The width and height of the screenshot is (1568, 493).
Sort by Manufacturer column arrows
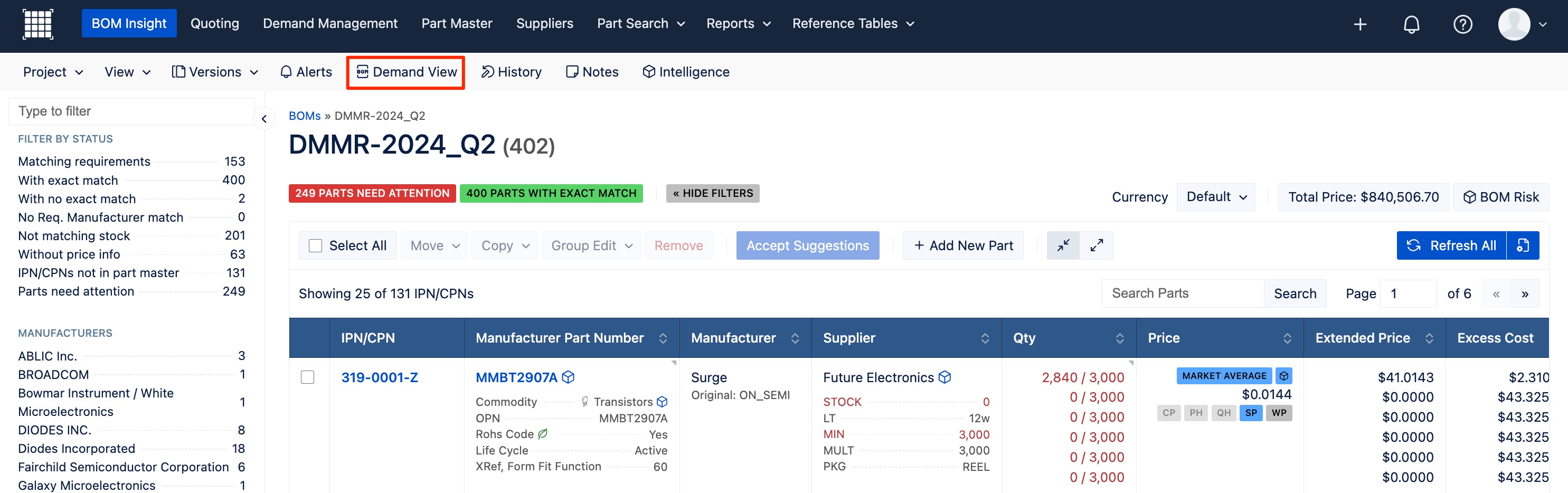795,338
